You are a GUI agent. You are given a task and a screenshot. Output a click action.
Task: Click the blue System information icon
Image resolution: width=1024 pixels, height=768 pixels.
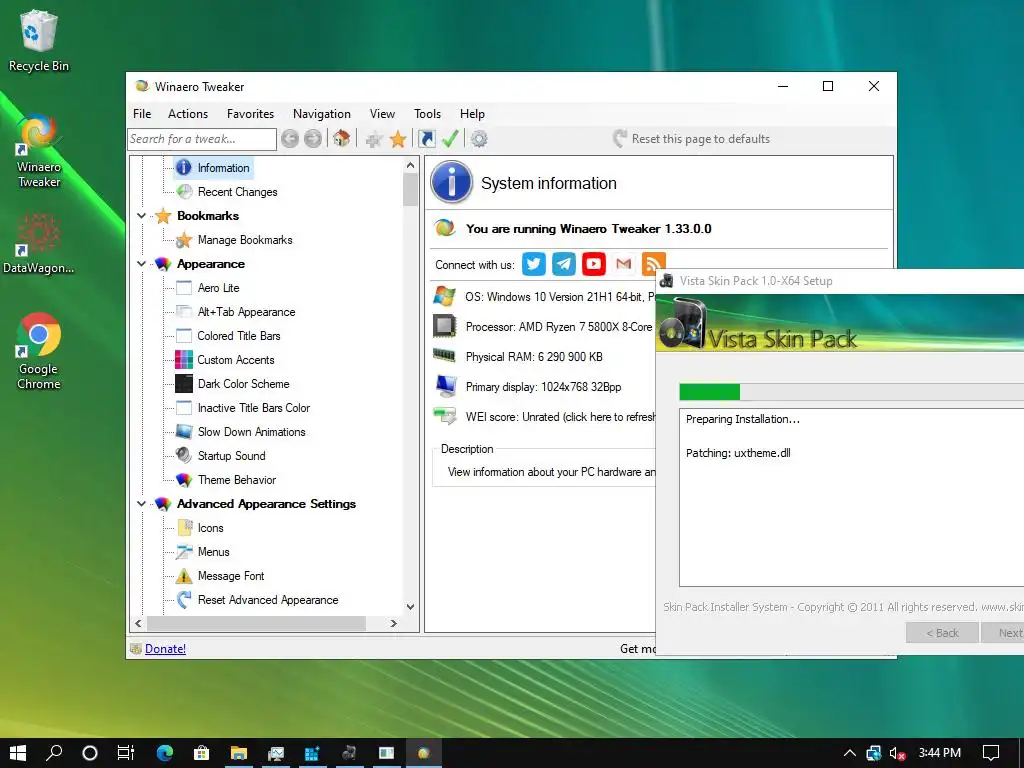pos(451,182)
